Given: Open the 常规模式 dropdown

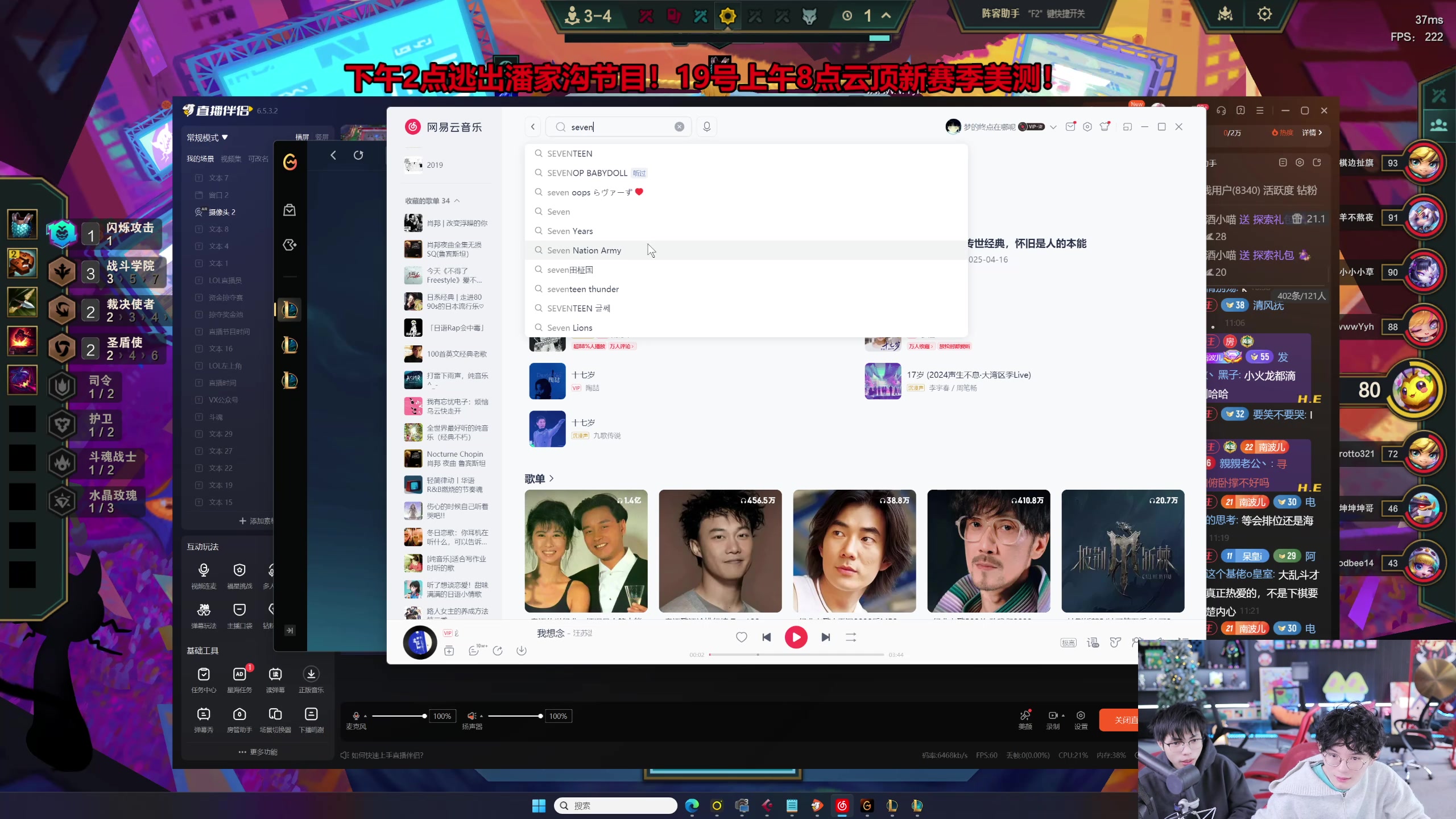Looking at the screenshot, I should pos(208,138).
